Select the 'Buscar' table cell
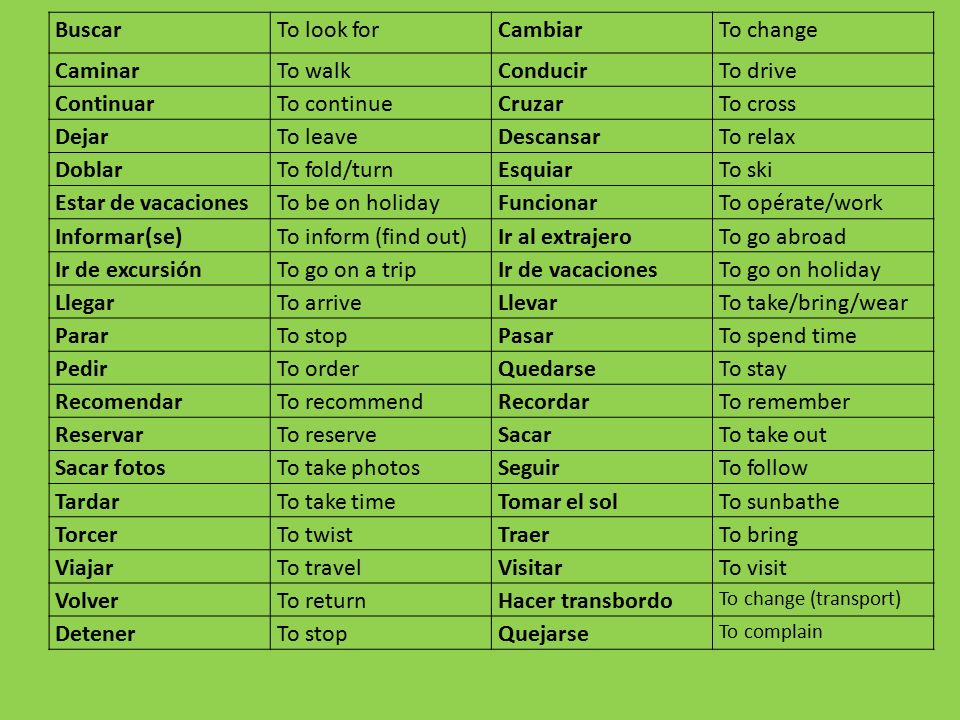Image resolution: width=960 pixels, height=720 pixels. (x=159, y=32)
